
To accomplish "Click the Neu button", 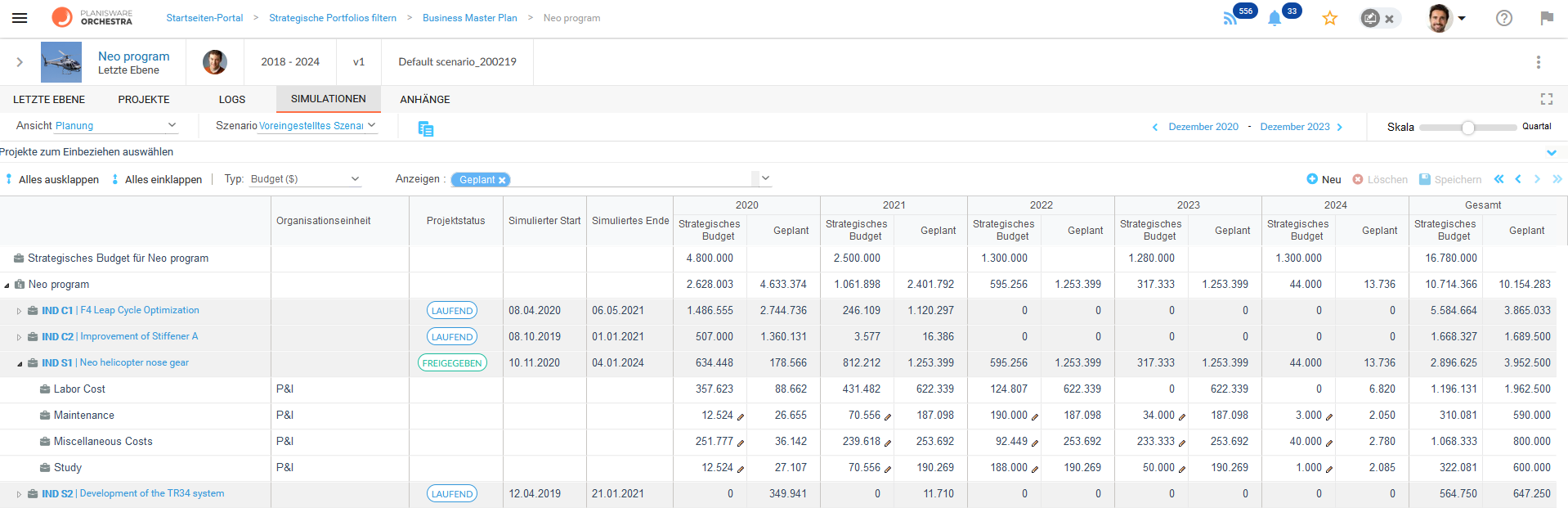I will [x=1324, y=179].
